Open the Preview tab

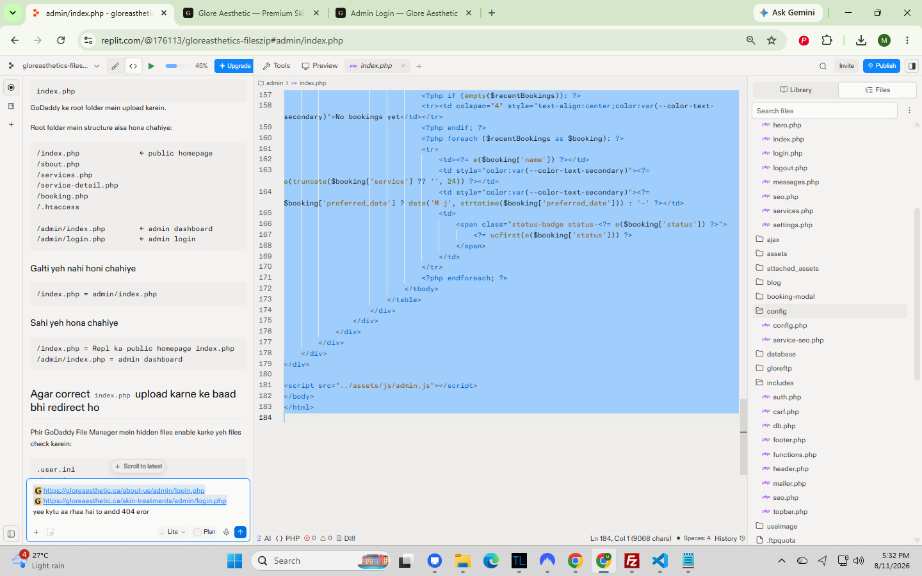click(x=320, y=66)
